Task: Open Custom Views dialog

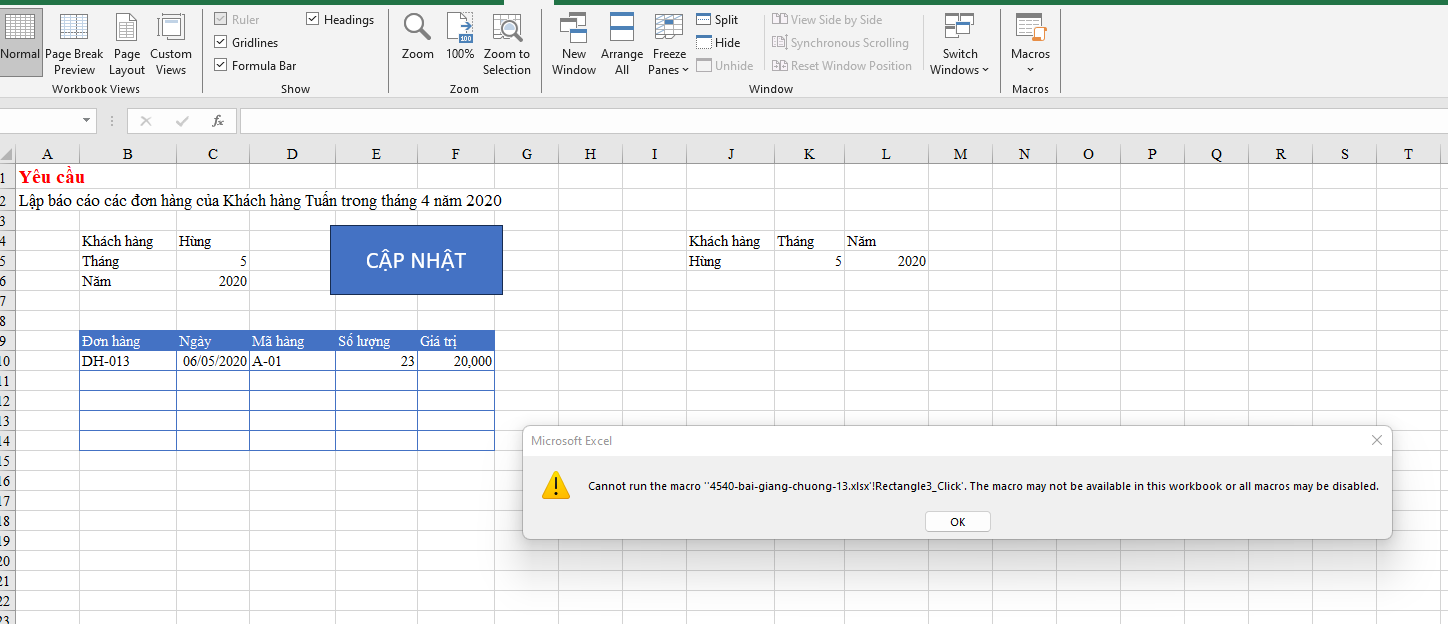Action: coord(171,44)
